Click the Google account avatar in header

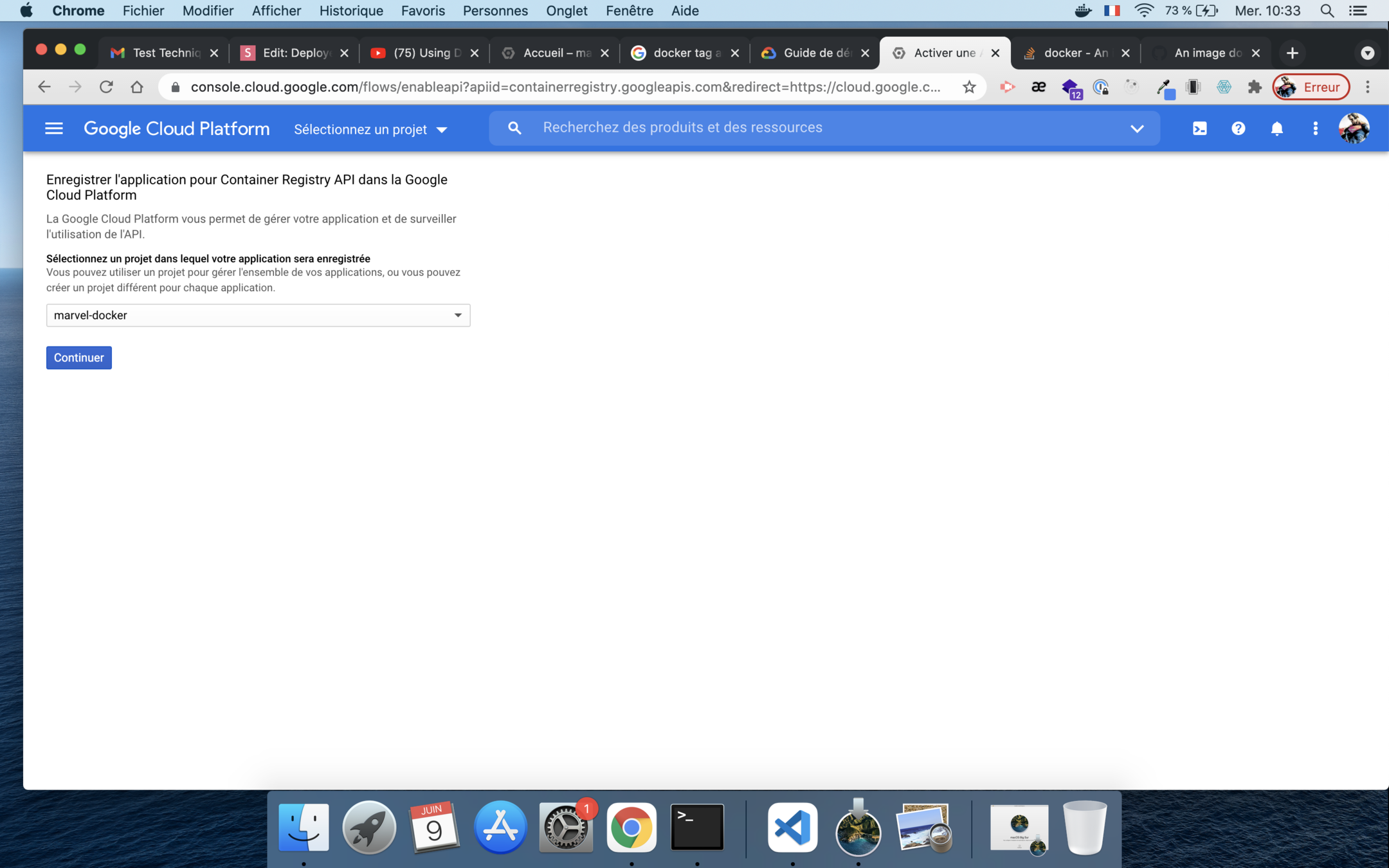tap(1354, 129)
